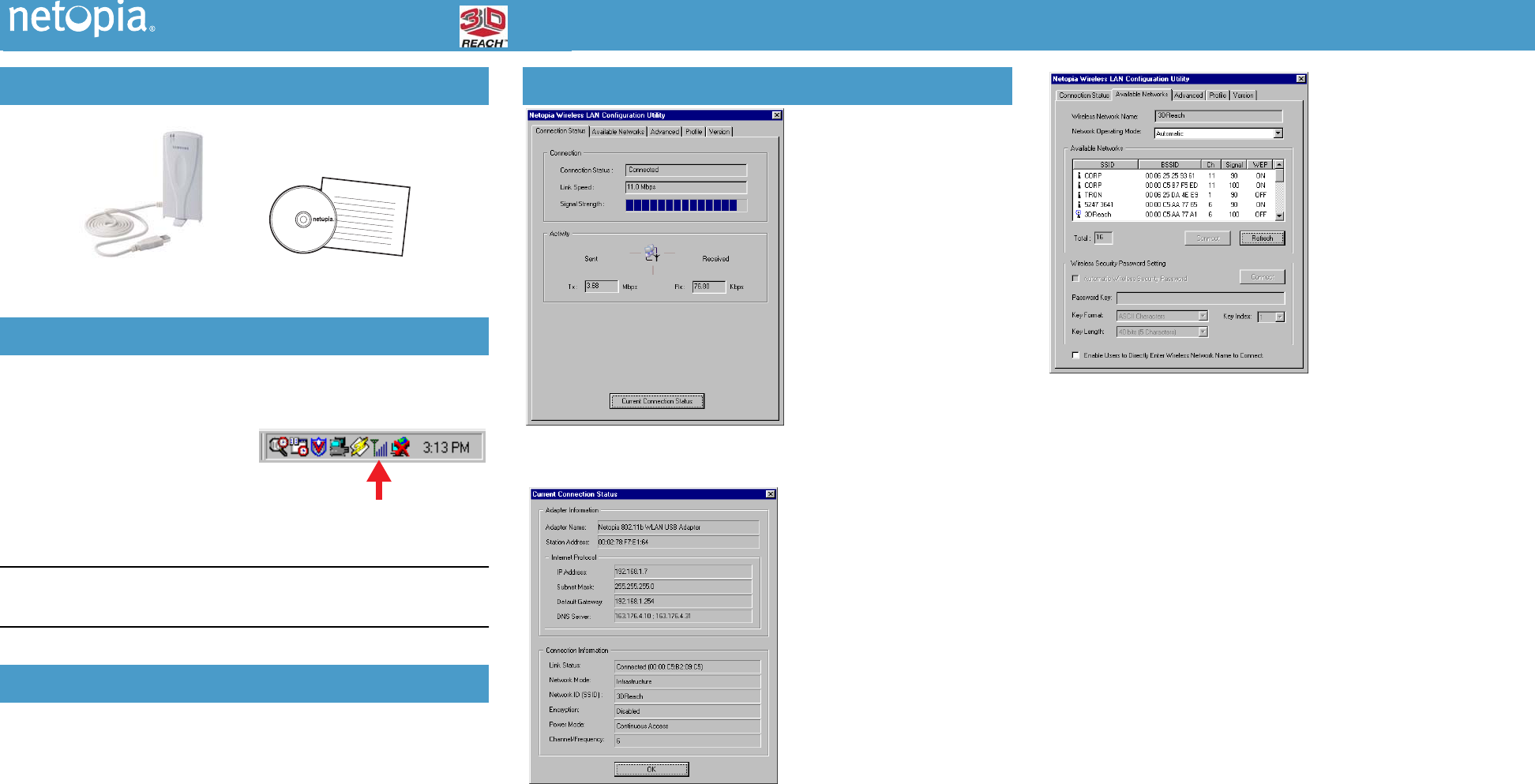This screenshot has width=1535, height=784.
Task: Click the Connect button beside Refresh
Action: click(1207, 238)
